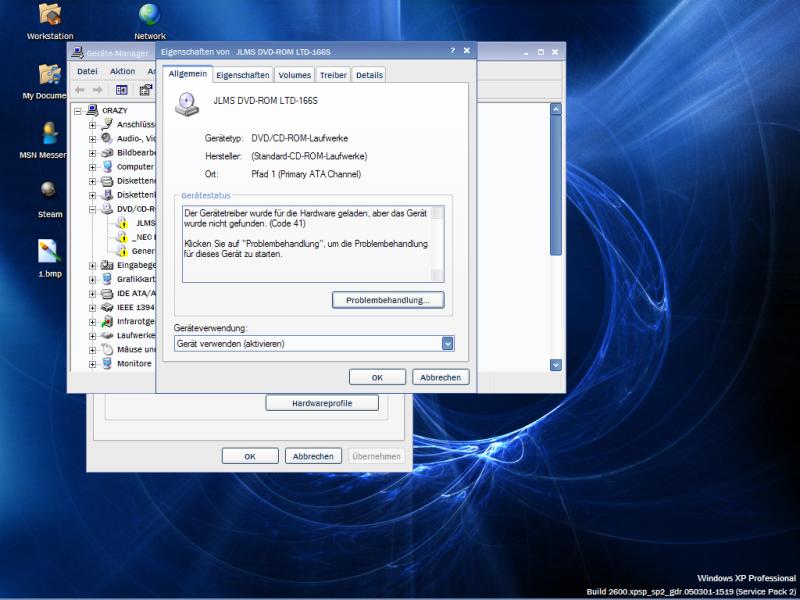Select the MSN Messenger desktop icon
This screenshot has height=600, width=800.
tap(50, 134)
